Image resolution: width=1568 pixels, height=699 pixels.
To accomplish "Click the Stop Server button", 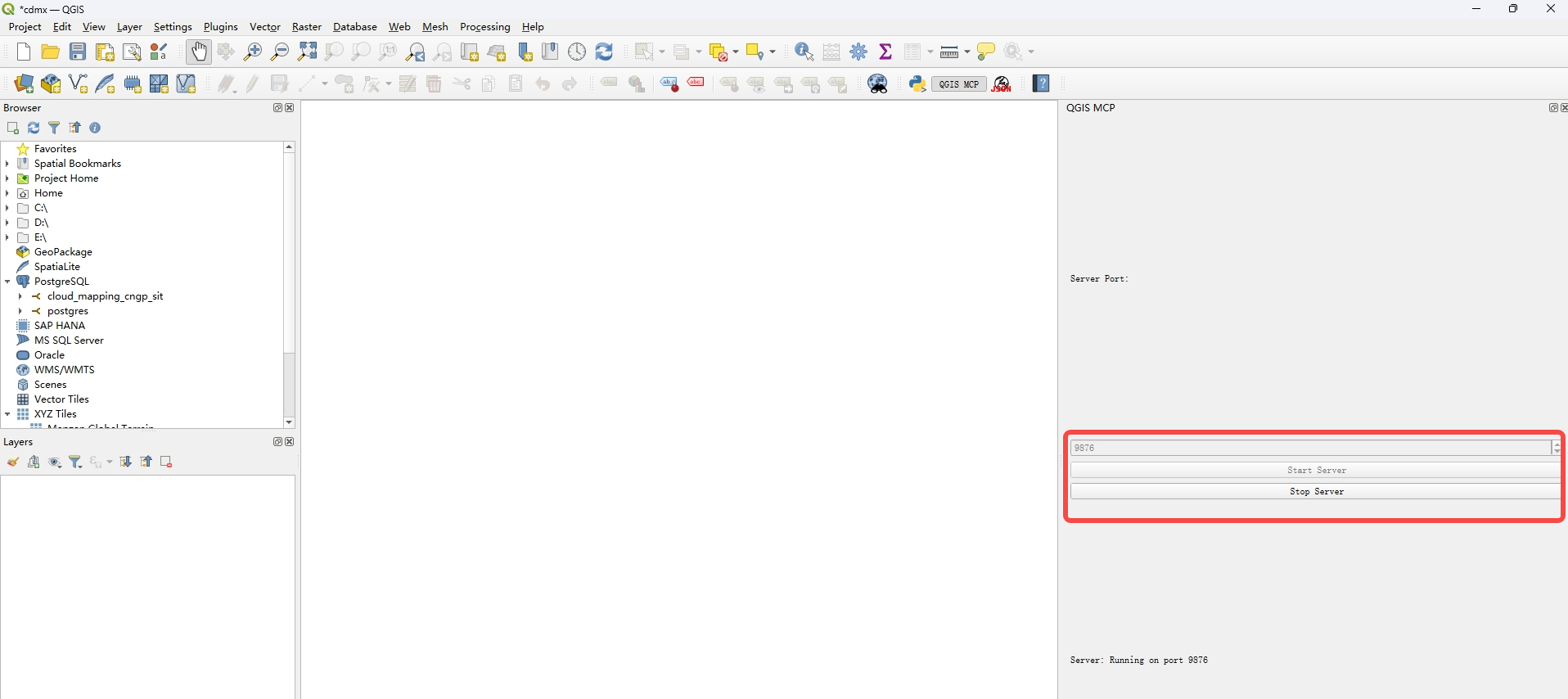I will pos(1316,491).
